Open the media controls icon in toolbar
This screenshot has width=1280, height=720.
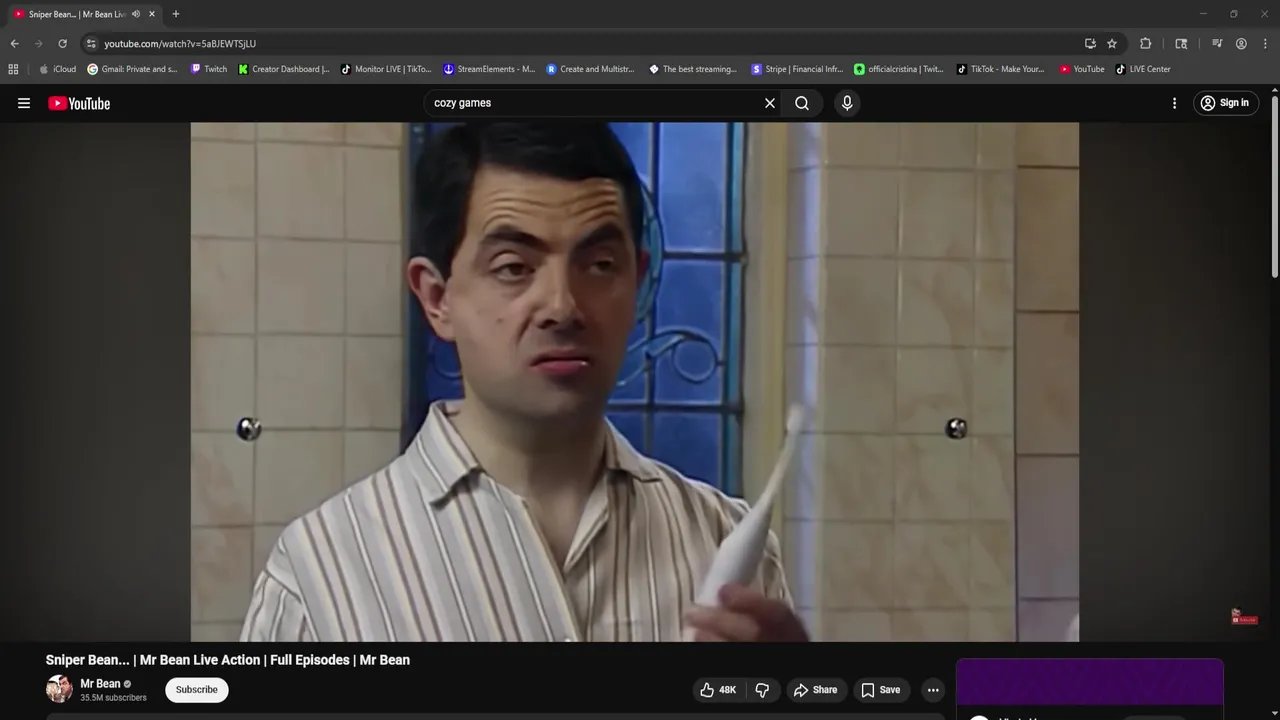point(1217,44)
